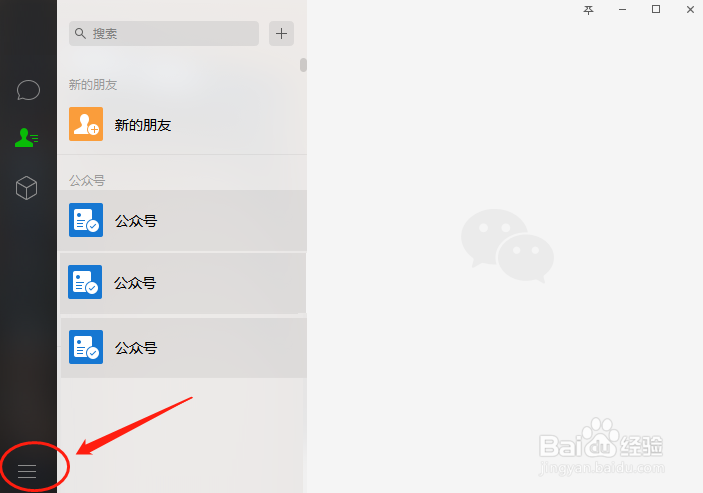Screen dimensions: 703x493
Task: Click the third blue 公众号 account icon
Action: point(86,347)
